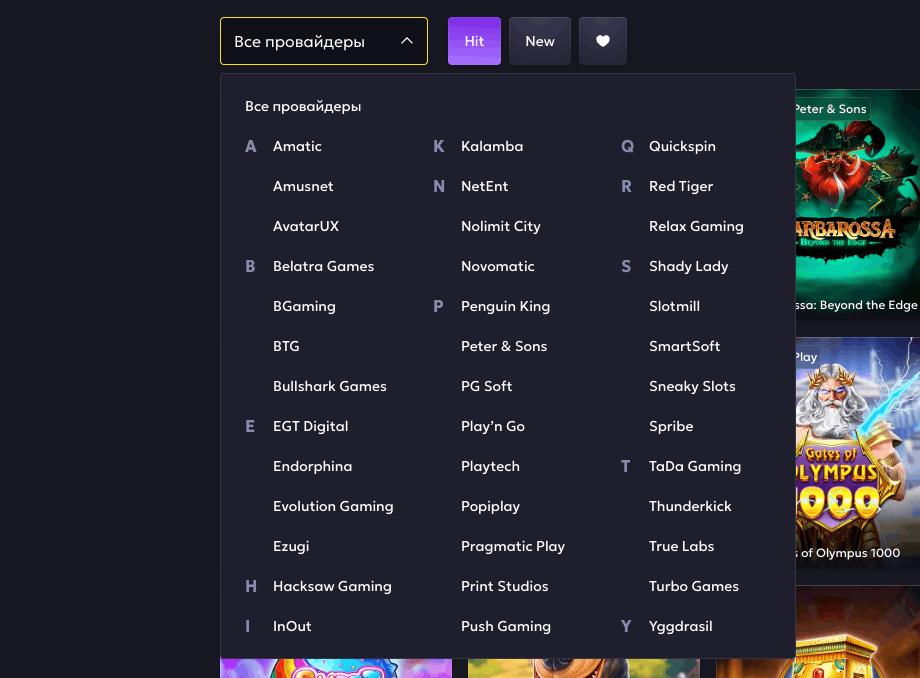
Task: Collapse the providers dropdown chevron
Action: pyautogui.click(x=407, y=41)
